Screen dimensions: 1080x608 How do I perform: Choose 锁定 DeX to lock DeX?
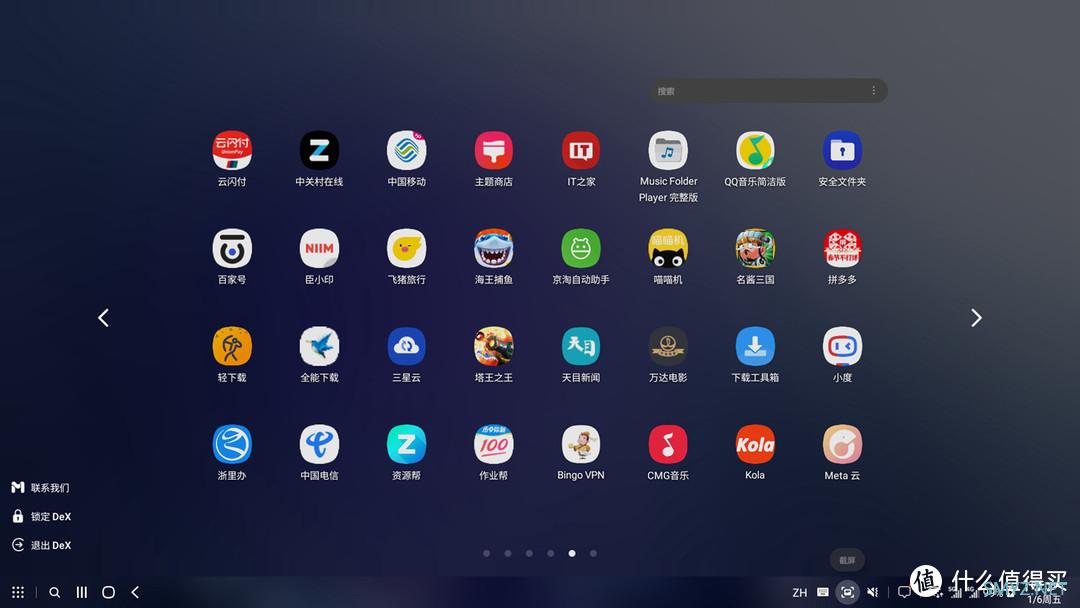point(41,516)
